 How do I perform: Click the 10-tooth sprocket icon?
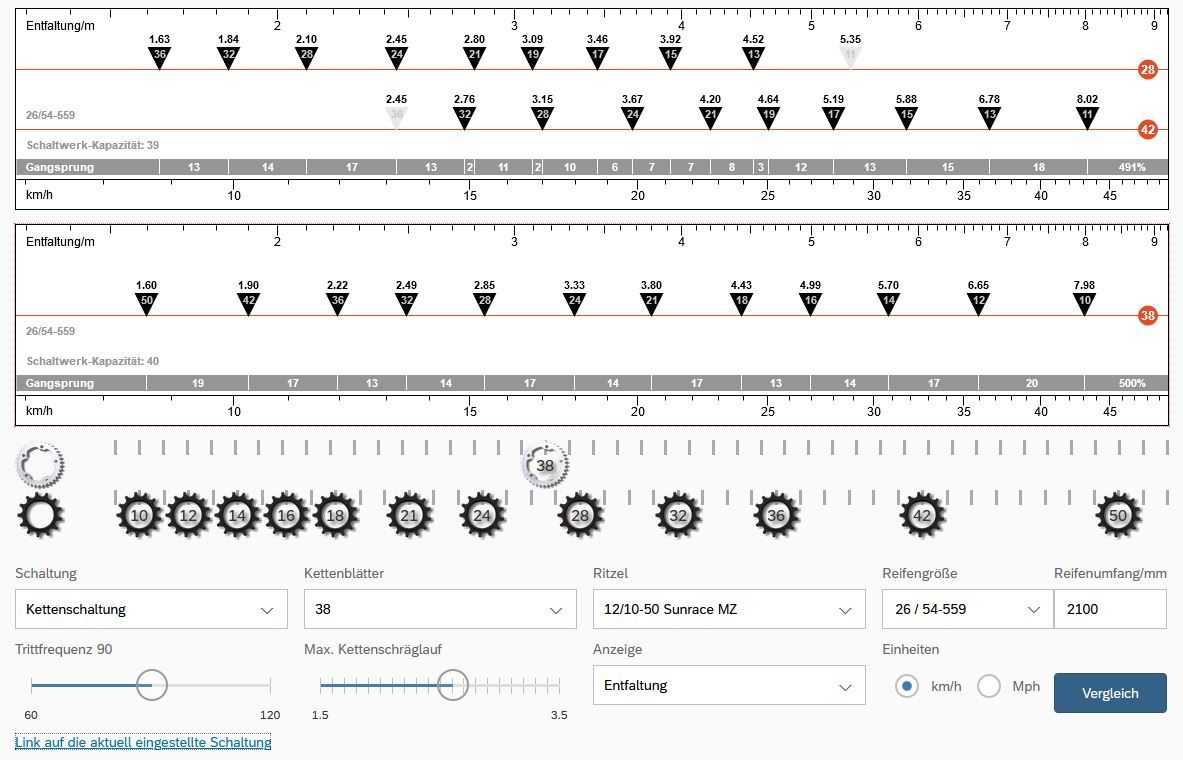(x=140, y=516)
